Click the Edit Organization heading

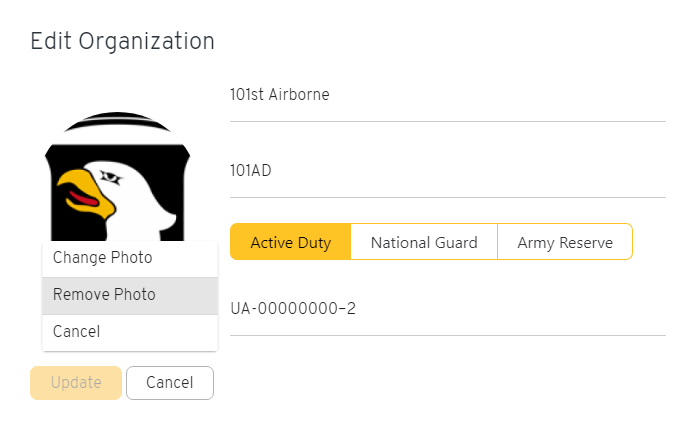coord(123,42)
